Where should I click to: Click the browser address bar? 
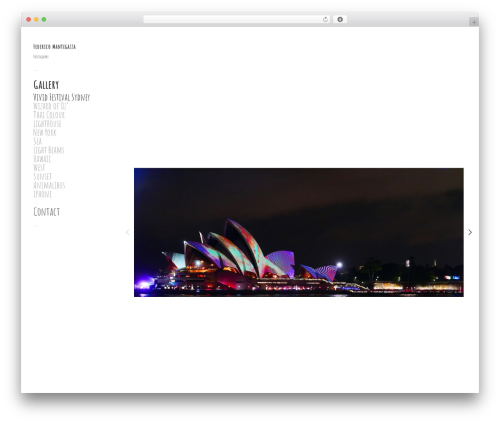pyautogui.click(x=237, y=19)
